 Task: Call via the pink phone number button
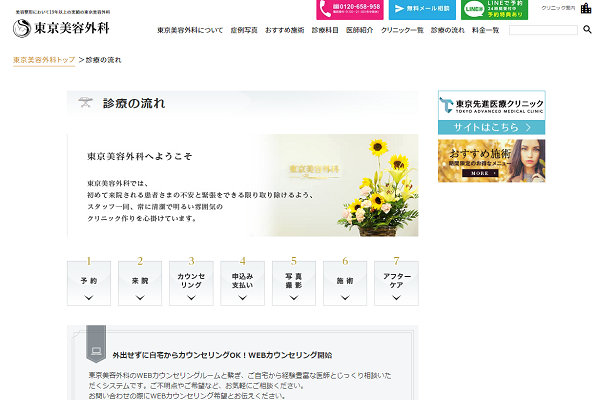point(350,10)
